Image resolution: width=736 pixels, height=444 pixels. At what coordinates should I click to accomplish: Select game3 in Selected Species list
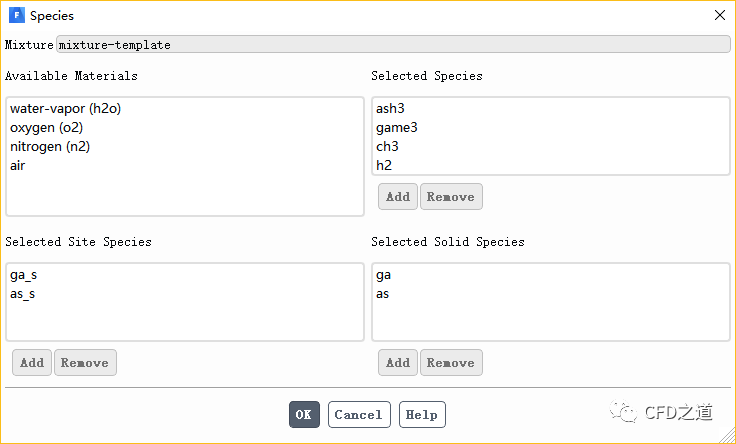point(397,128)
